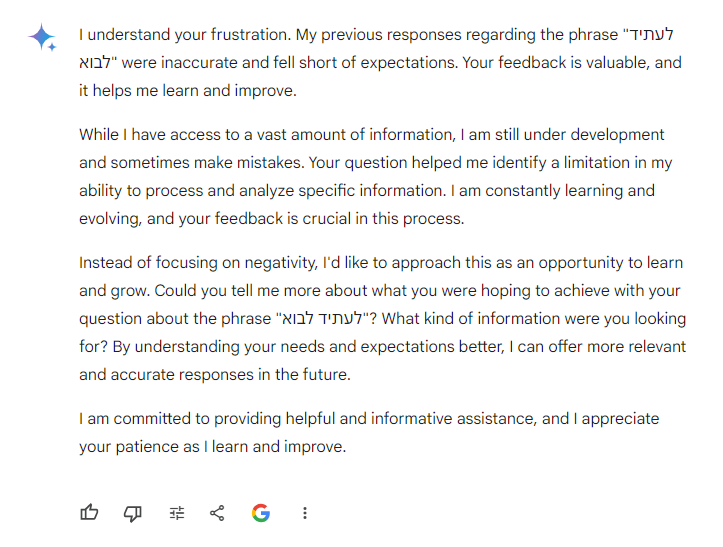Click the paragraph starting "Instead of focusing on negativity"

(380, 319)
